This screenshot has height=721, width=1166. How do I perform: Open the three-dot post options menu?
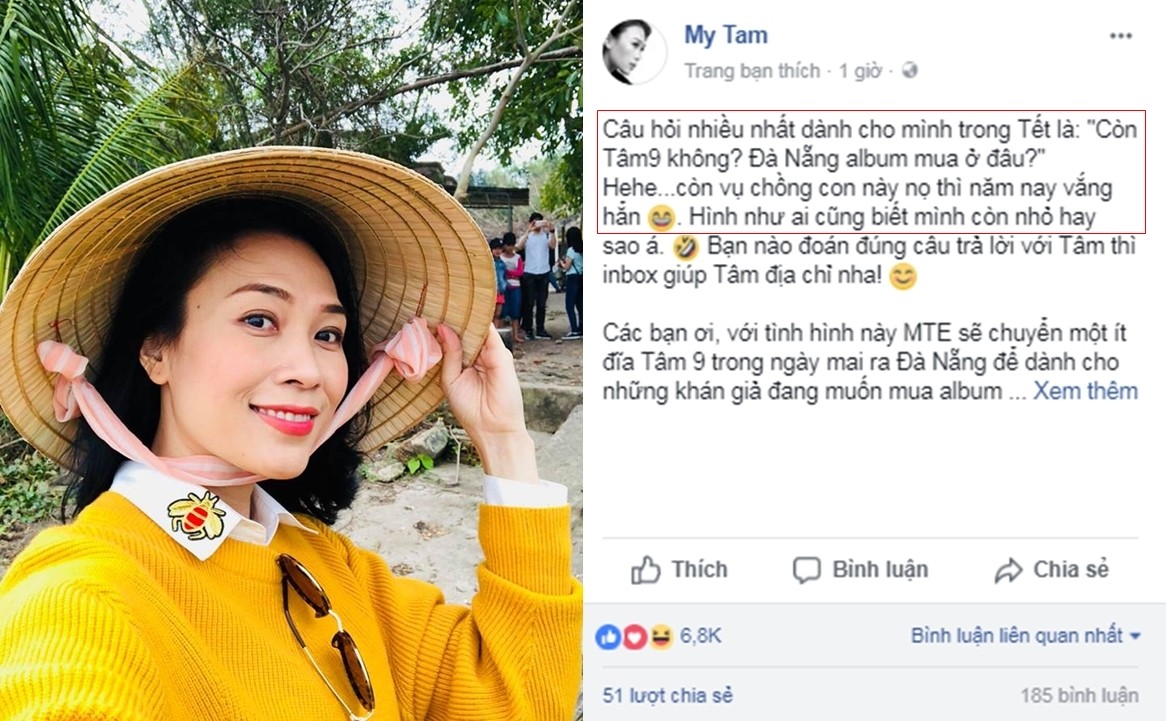coord(1121,36)
